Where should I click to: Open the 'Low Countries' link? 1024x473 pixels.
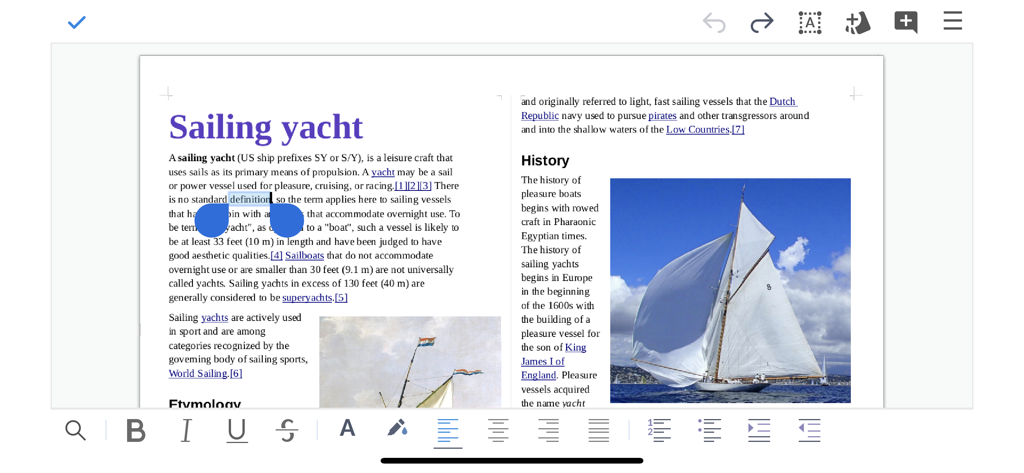(697, 129)
